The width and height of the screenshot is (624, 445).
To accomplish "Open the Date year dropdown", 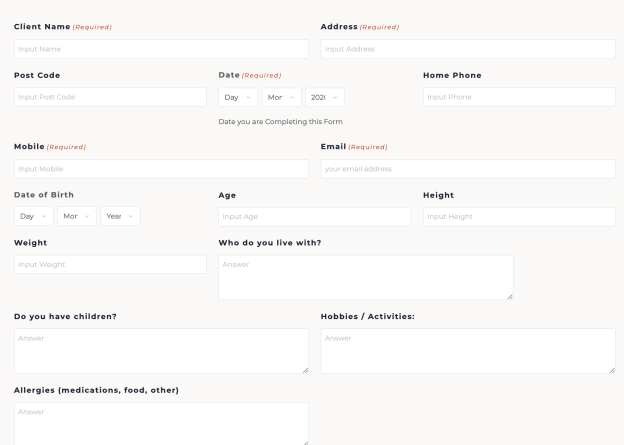I will click(x=325, y=97).
